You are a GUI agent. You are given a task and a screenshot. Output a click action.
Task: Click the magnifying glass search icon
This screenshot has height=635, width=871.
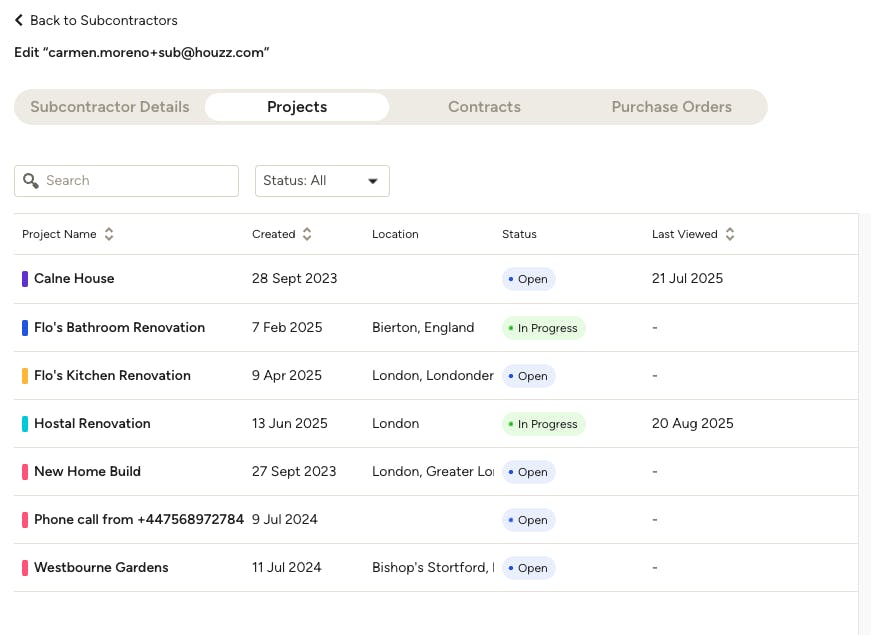31,181
